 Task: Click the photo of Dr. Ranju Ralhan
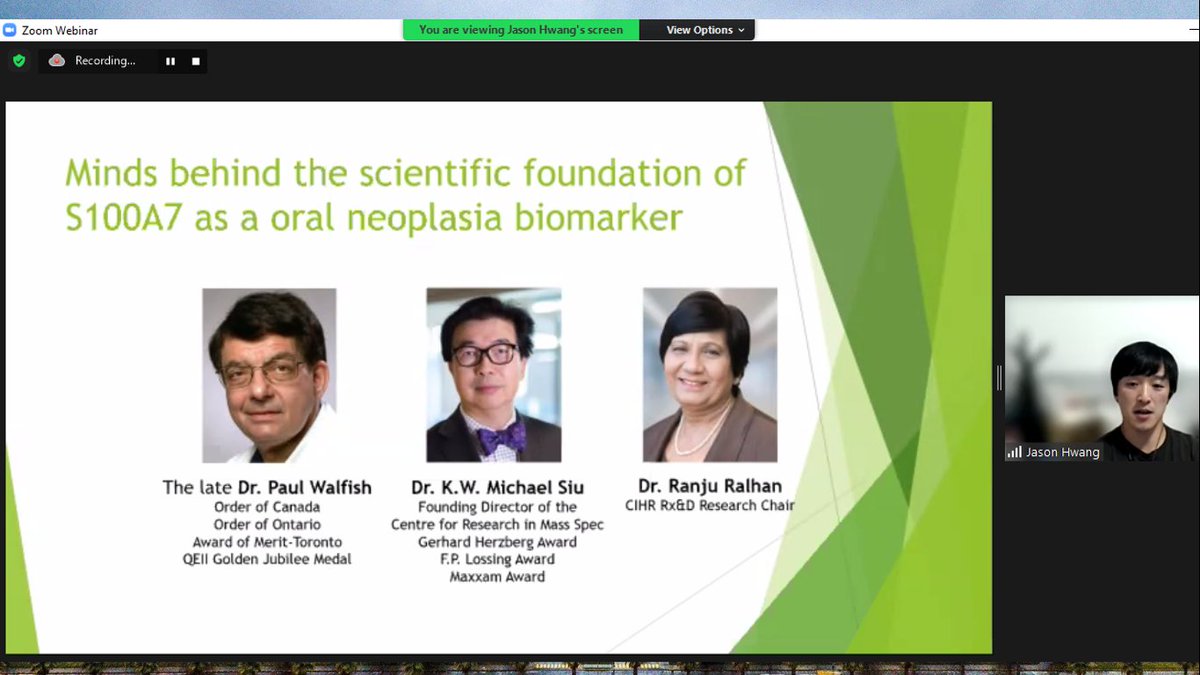click(x=710, y=375)
